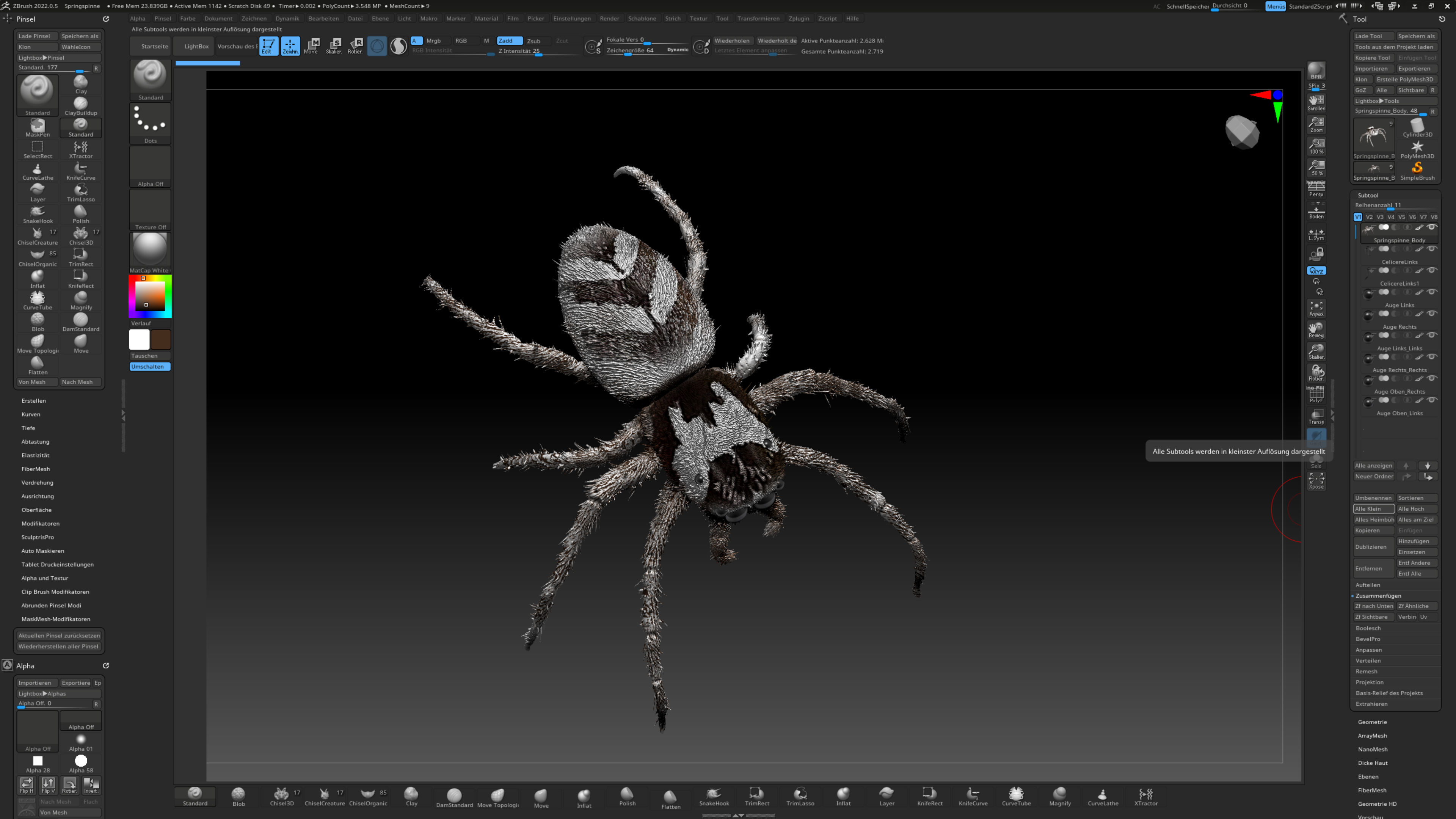
Task: Click the Dots stroke thumbnail
Action: (150, 123)
